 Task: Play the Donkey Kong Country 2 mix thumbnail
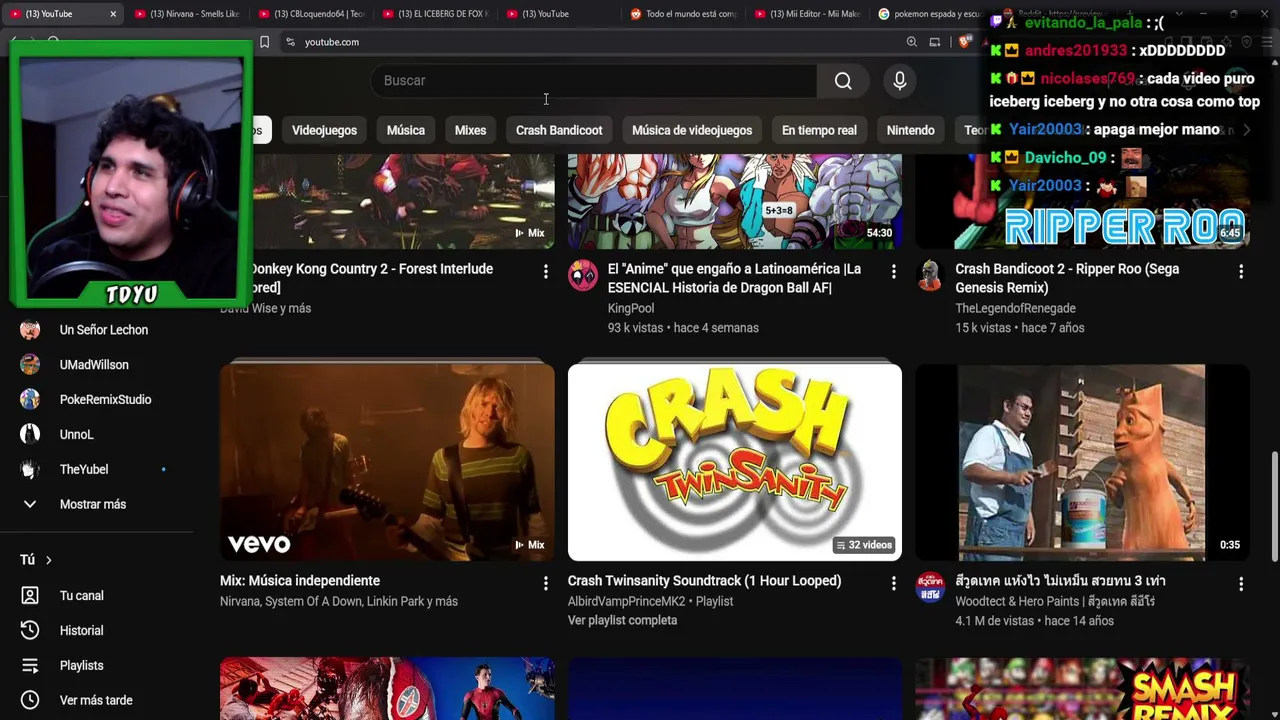click(x=403, y=203)
